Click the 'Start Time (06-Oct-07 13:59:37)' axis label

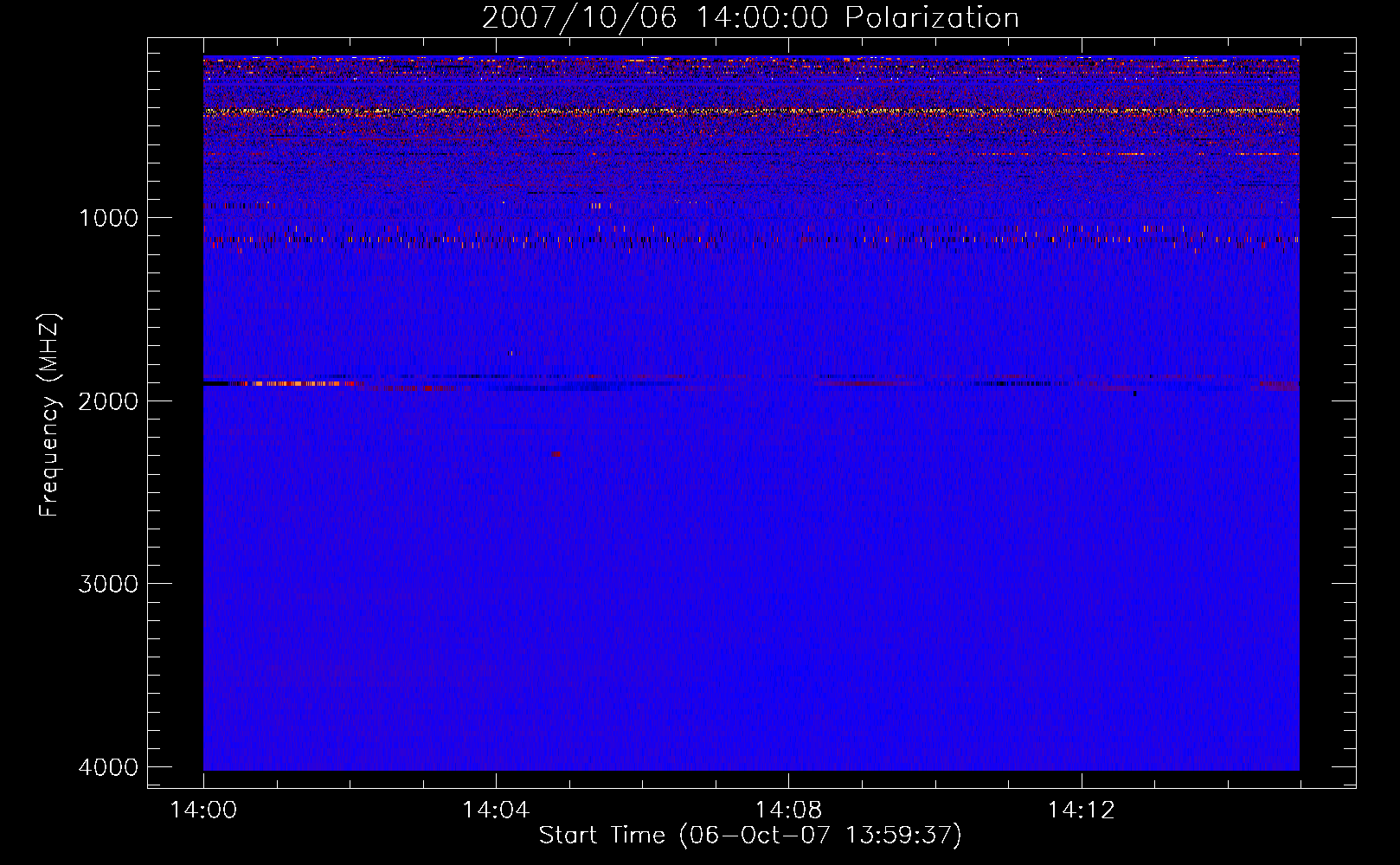coord(750,836)
